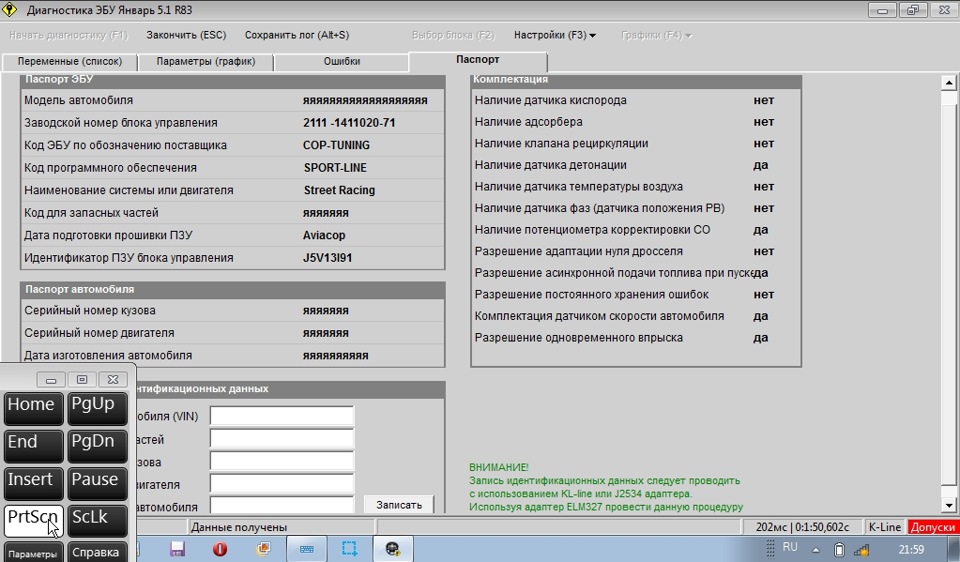Click the red Допуски status indicator
Screen dimensions: 960x562
933,527
